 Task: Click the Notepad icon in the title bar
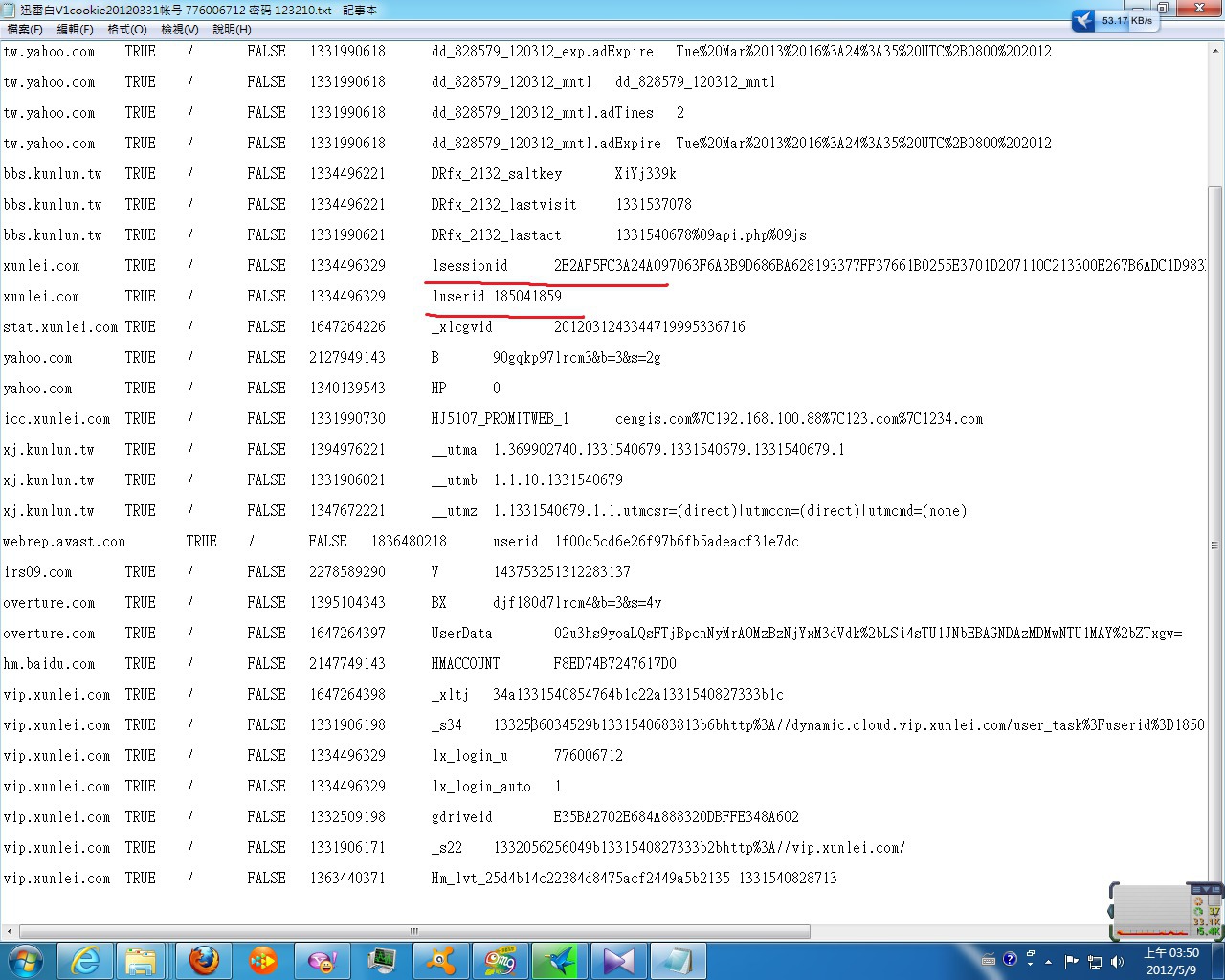[x=10, y=10]
